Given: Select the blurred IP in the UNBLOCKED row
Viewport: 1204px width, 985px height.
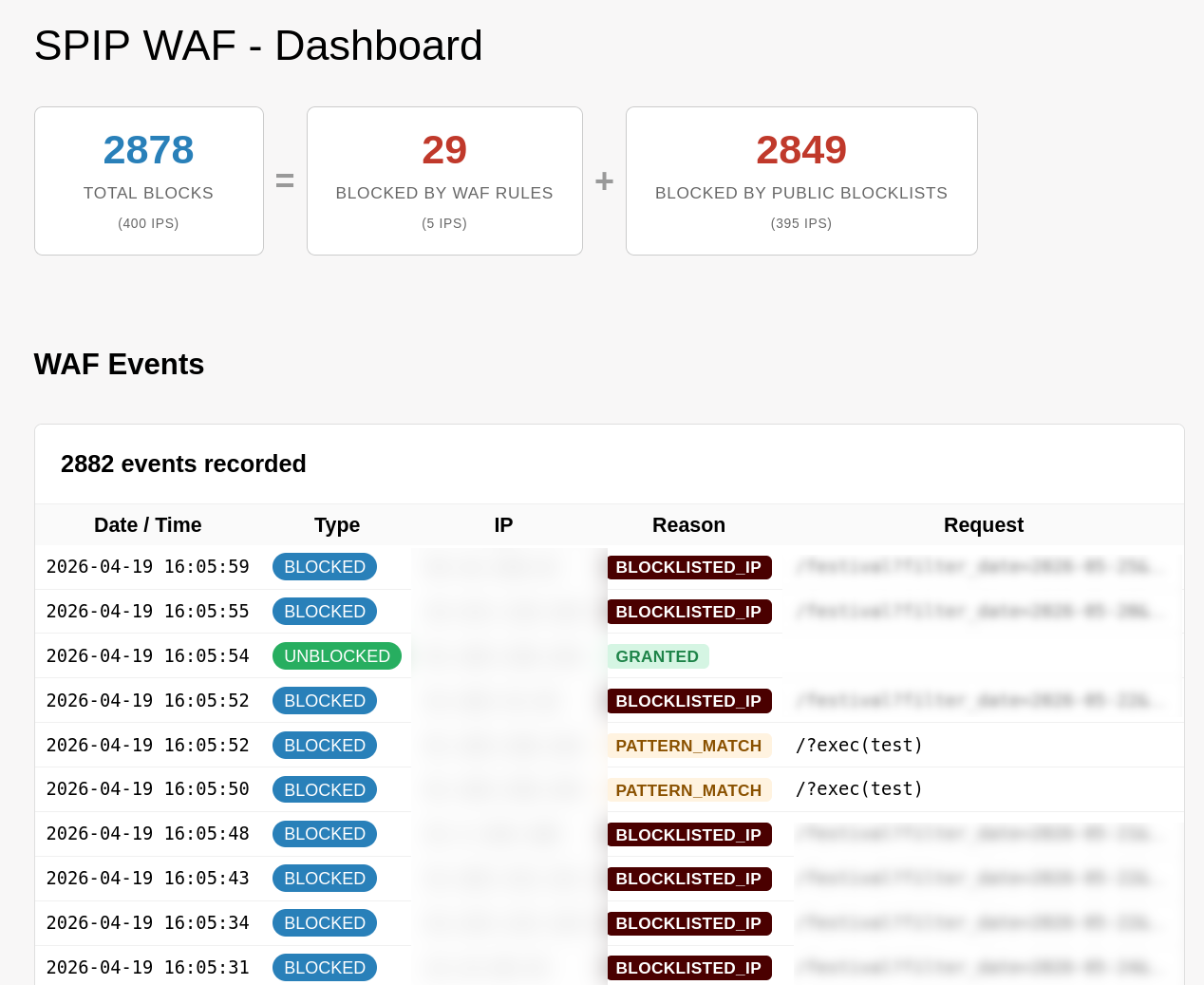Looking at the screenshot, I should click(503, 656).
